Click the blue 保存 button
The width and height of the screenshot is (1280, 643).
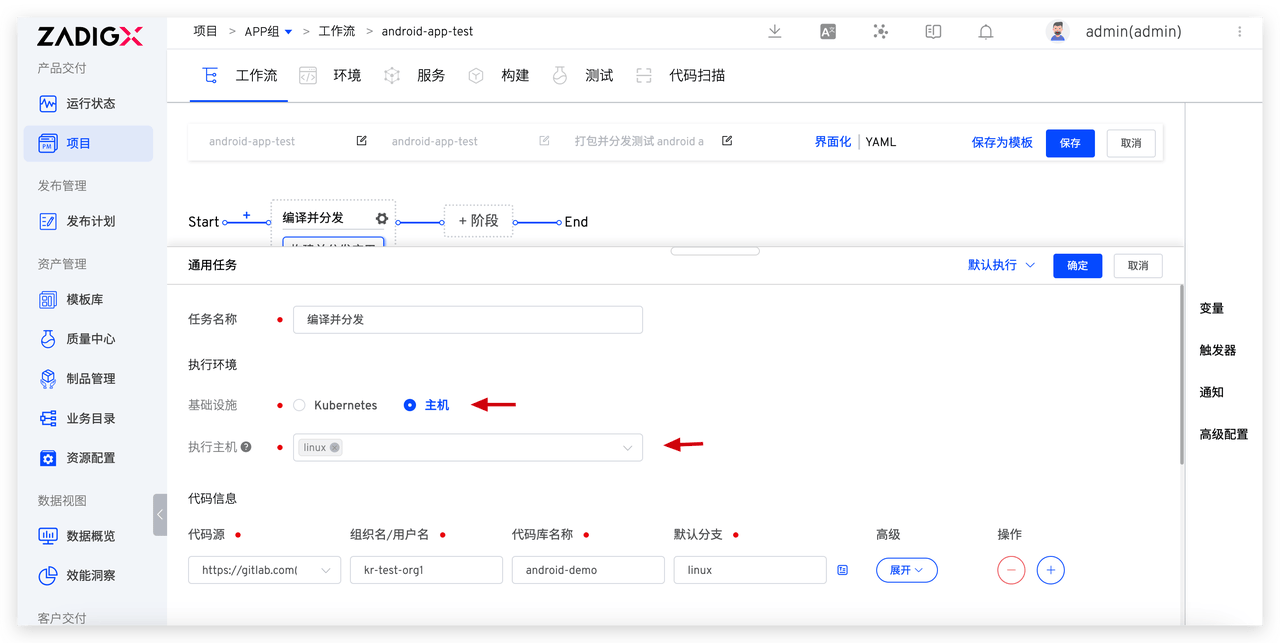tap(1070, 143)
